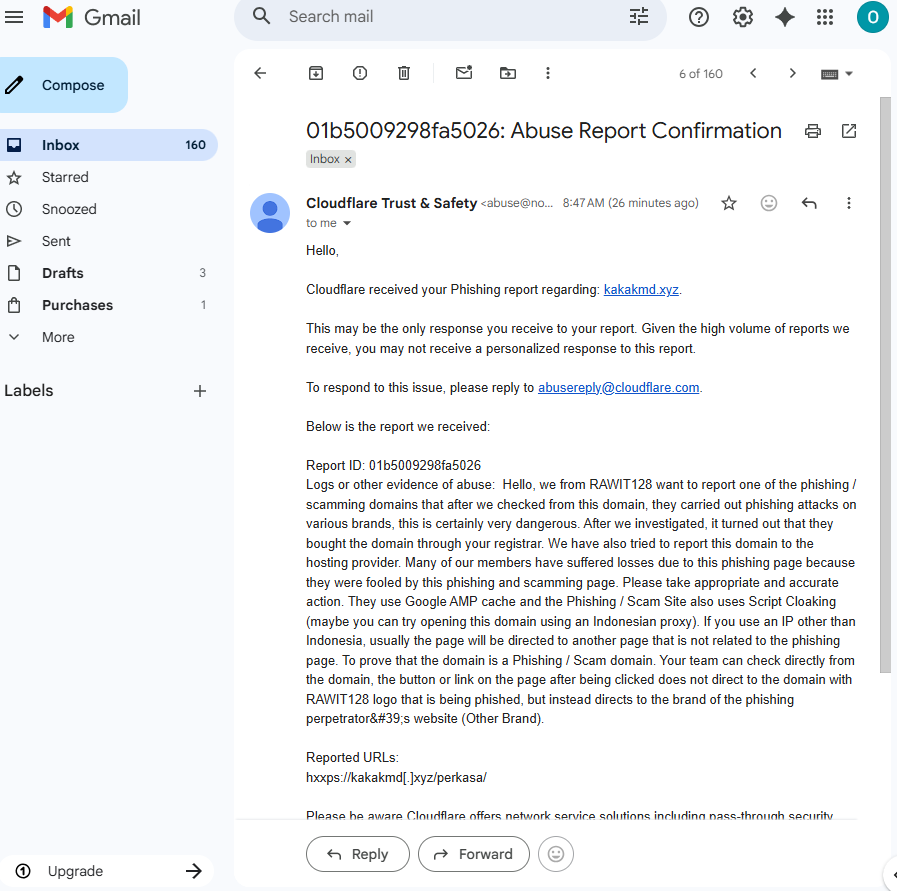Click the email vertical scrollbar

click(885, 384)
